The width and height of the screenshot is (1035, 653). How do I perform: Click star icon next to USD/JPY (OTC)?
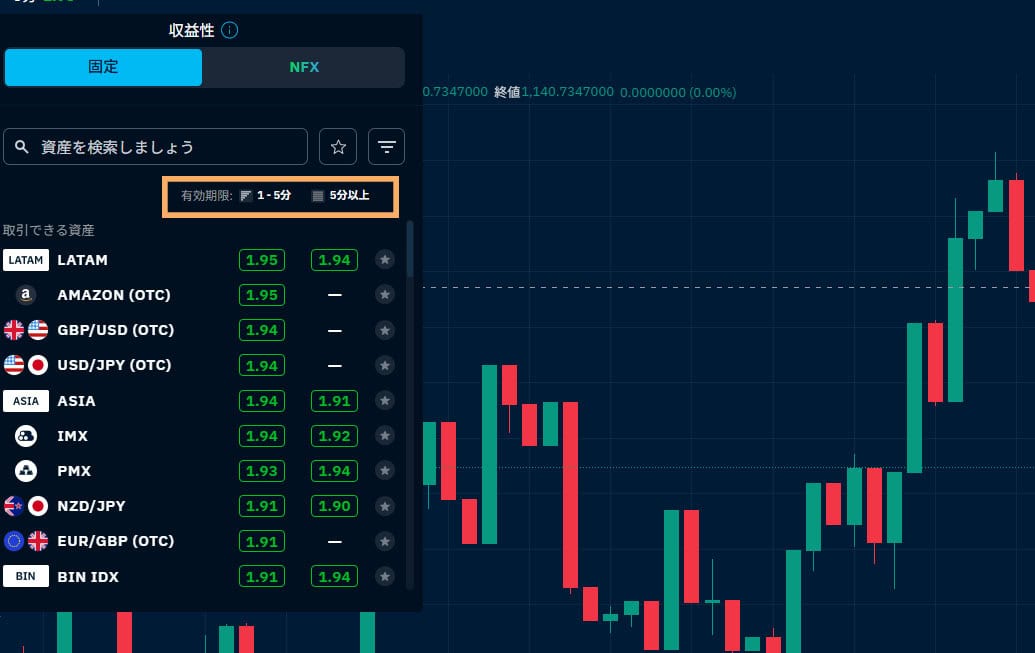point(384,365)
